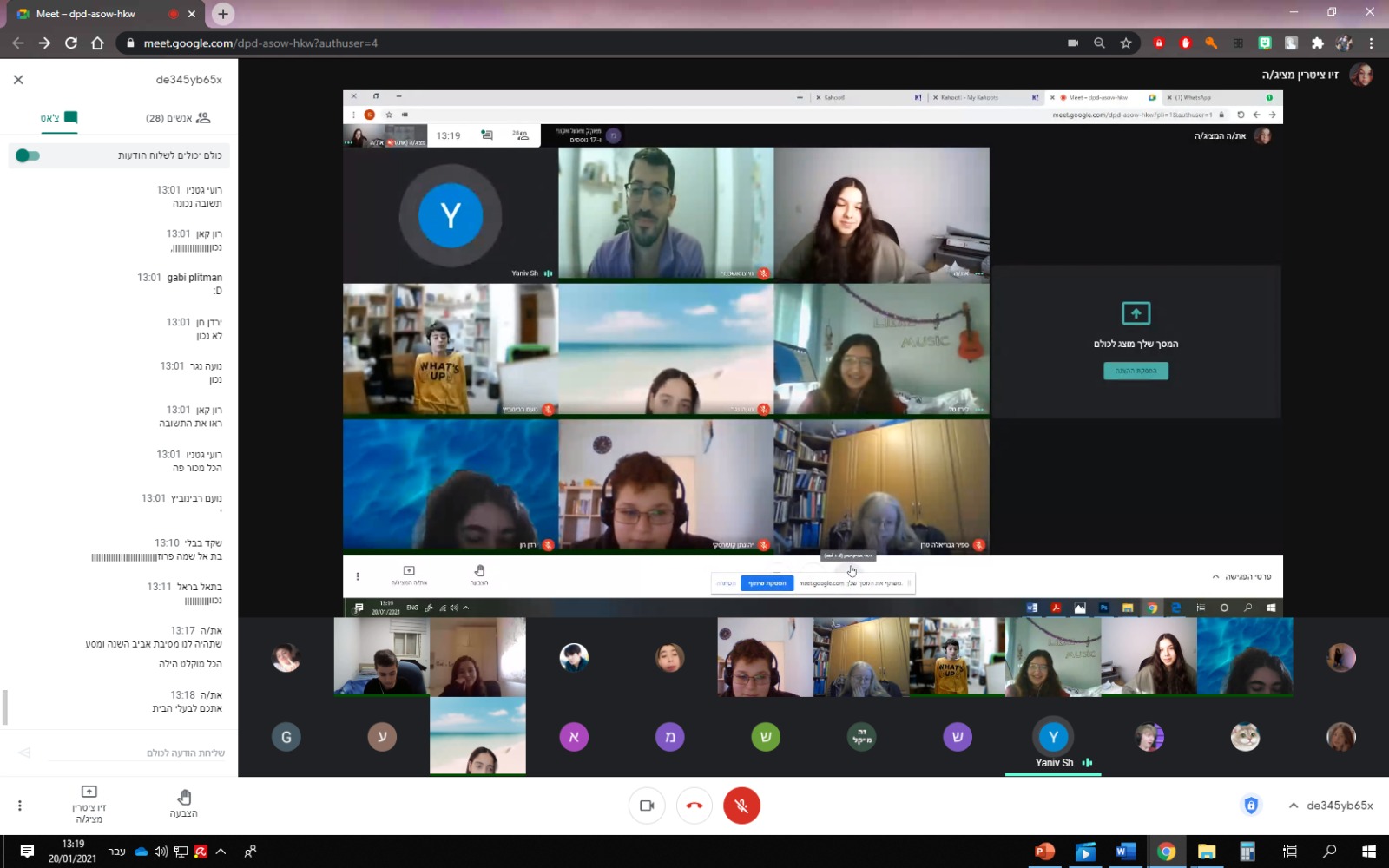Bookmark this page with the star
The height and width of the screenshot is (868, 1389).
pyautogui.click(x=1126, y=43)
